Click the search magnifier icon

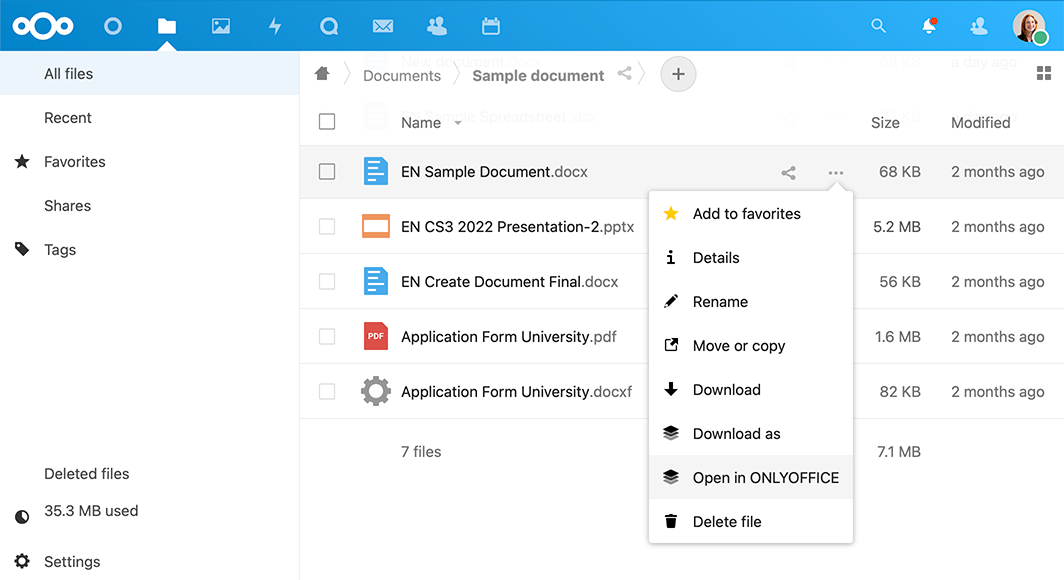[x=878, y=26]
